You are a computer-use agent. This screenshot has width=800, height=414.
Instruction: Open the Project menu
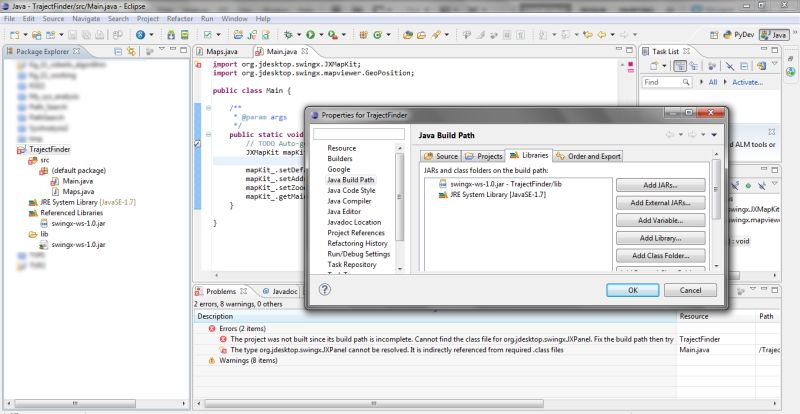[x=148, y=18]
